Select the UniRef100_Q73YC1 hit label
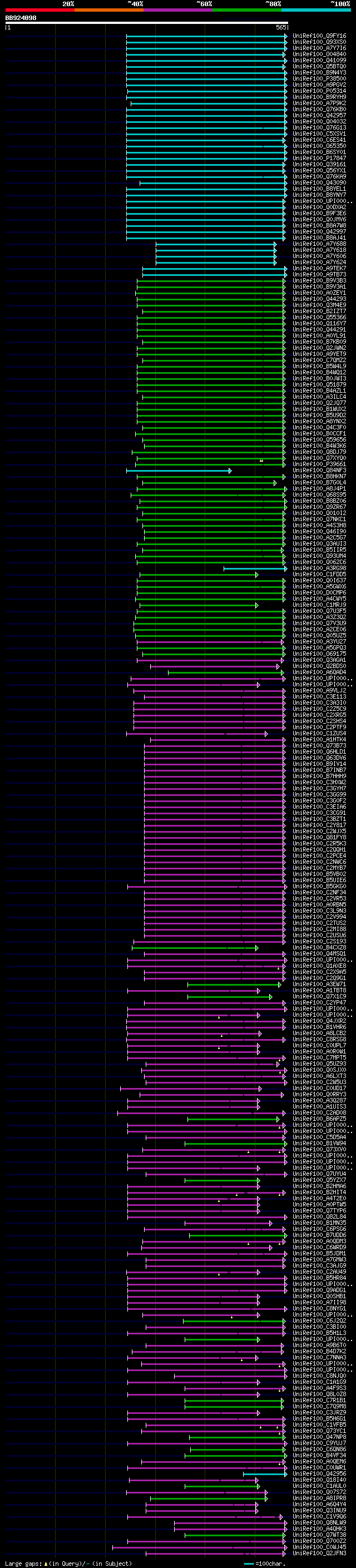The image size is (356, 1568). (319, 1432)
